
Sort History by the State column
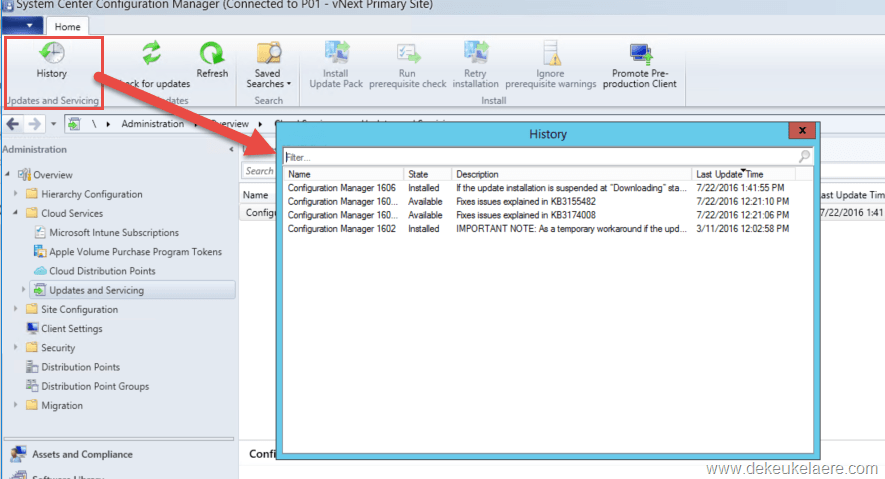tap(427, 174)
